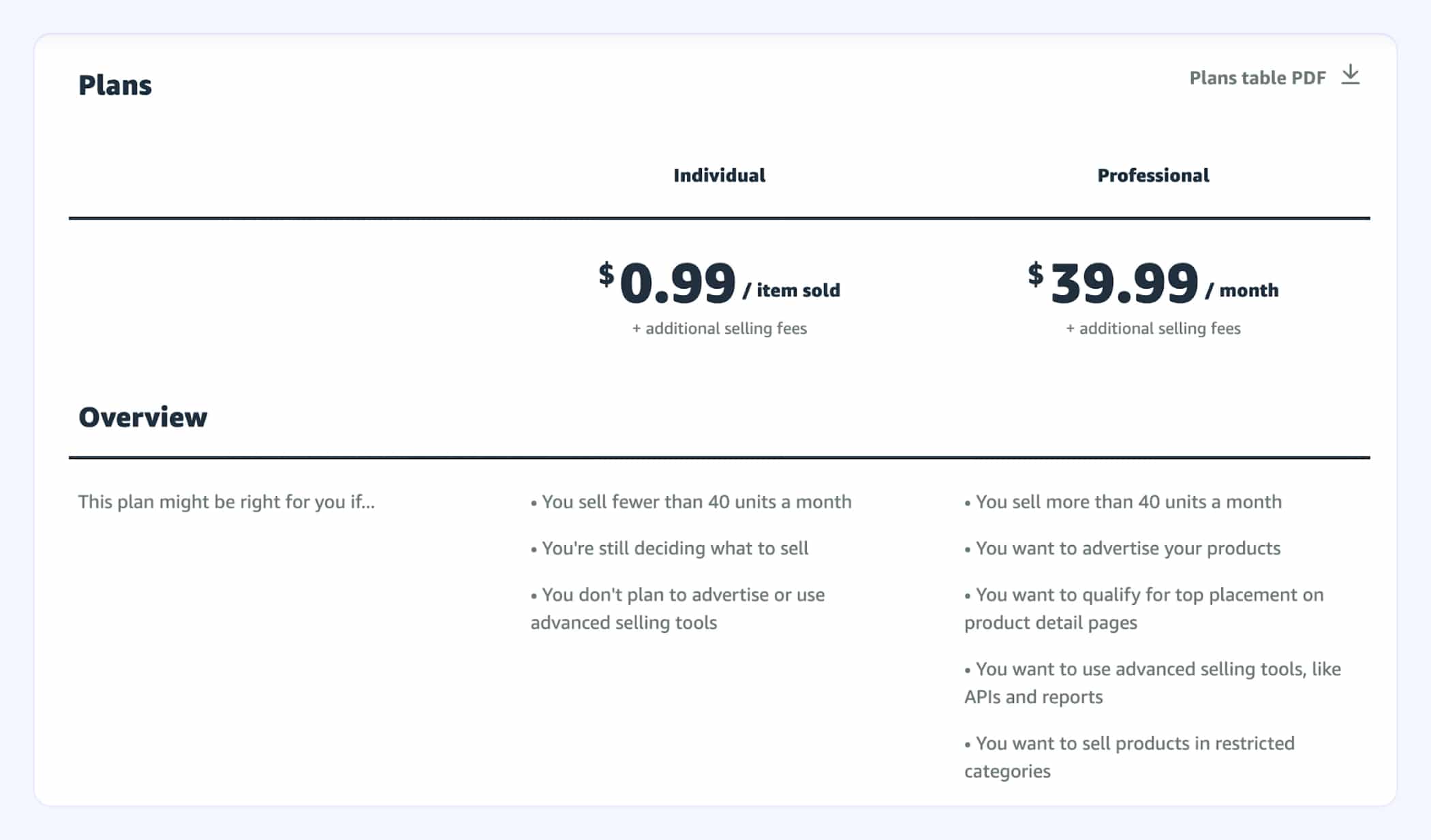Click the restricted categories bullet

coord(1129,757)
